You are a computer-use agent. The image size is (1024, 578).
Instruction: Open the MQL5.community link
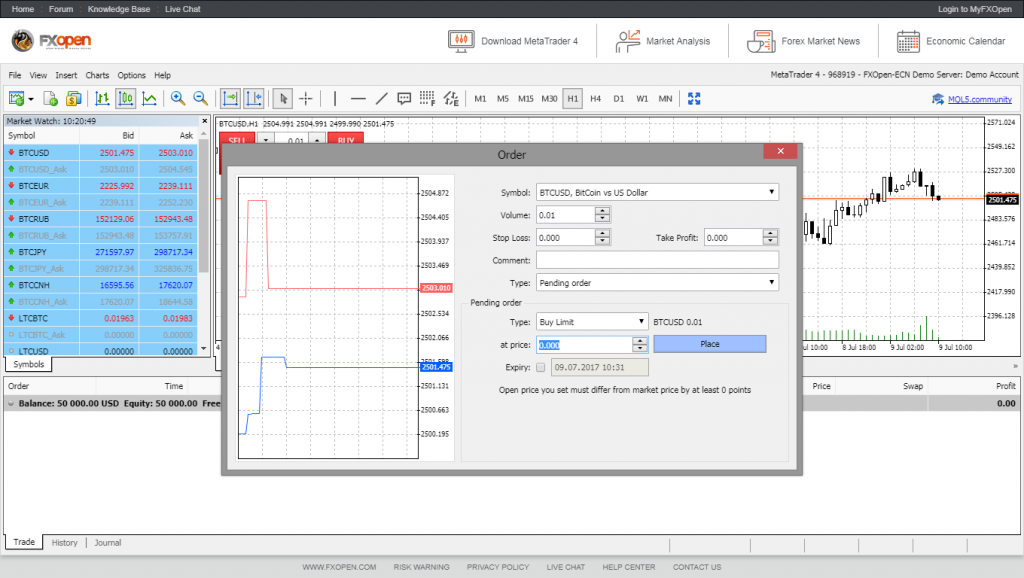(980, 99)
